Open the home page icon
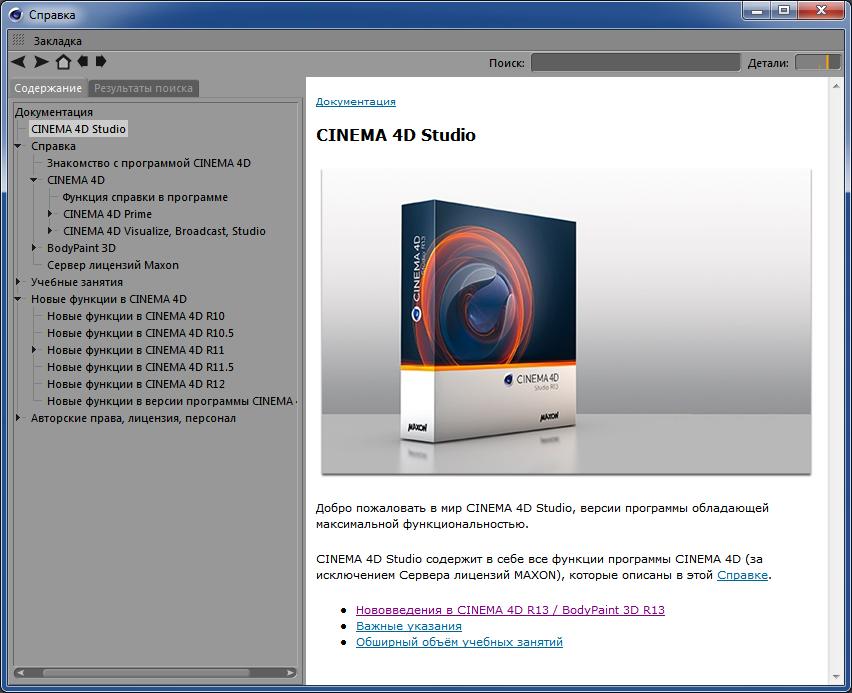Screen dimensions: 852x693 (63, 62)
